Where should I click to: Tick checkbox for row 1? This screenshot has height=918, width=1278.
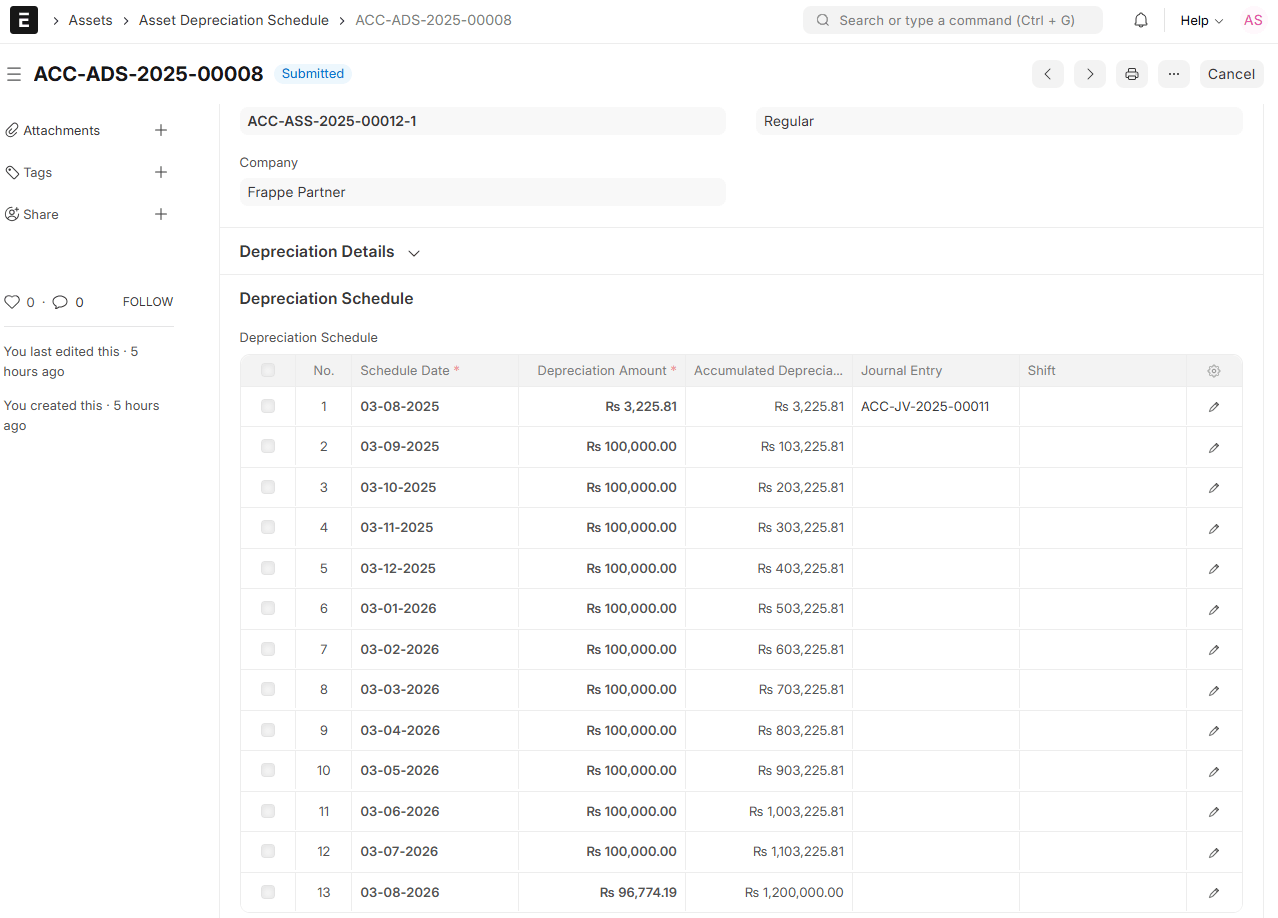(x=268, y=406)
